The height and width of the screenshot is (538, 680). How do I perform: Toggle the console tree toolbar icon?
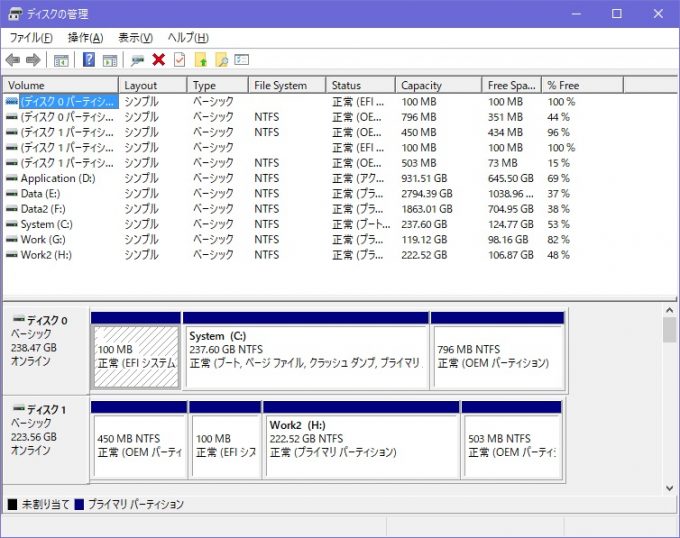point(61,60)
